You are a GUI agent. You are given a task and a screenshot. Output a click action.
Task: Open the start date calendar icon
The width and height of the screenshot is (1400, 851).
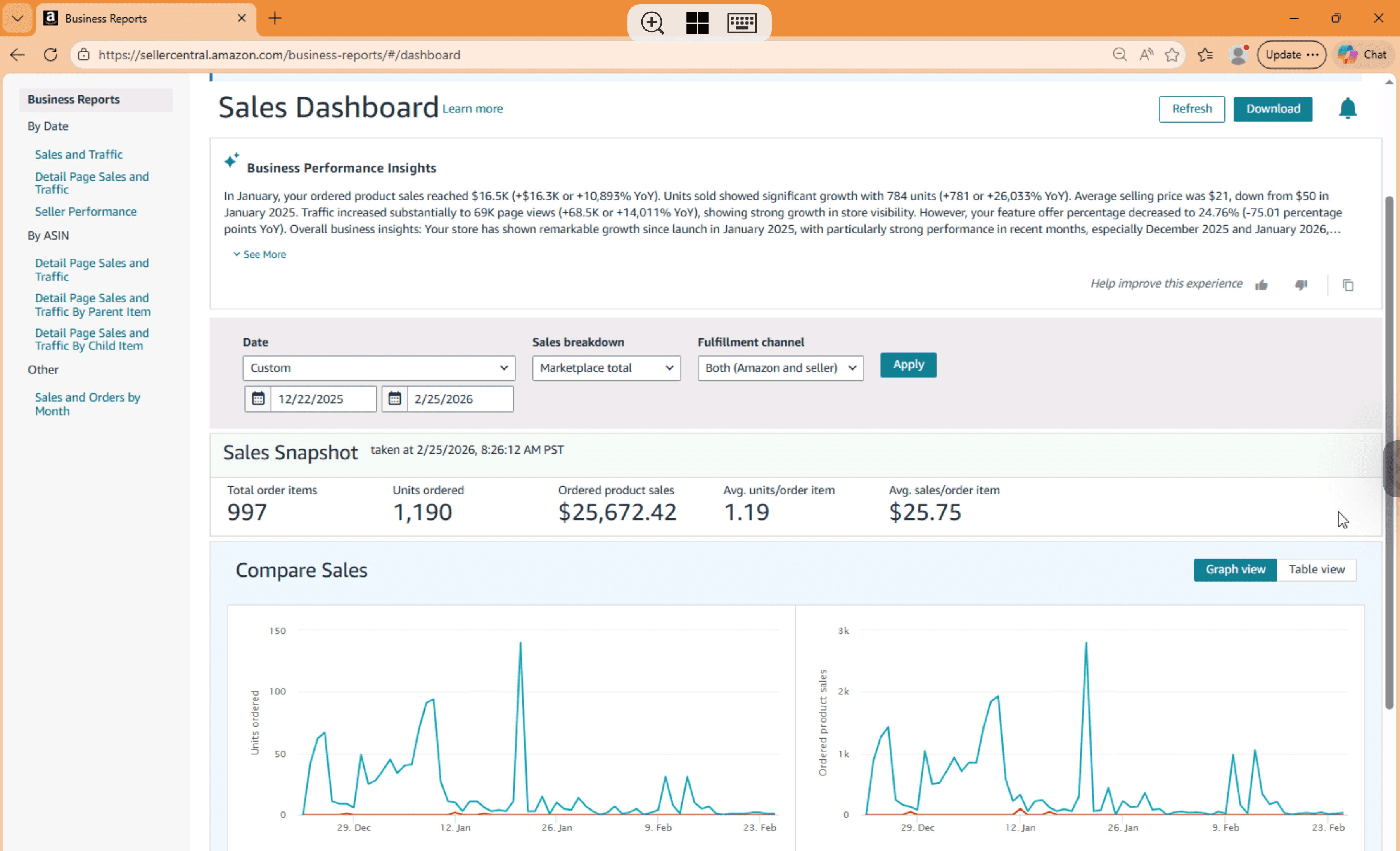258,399
